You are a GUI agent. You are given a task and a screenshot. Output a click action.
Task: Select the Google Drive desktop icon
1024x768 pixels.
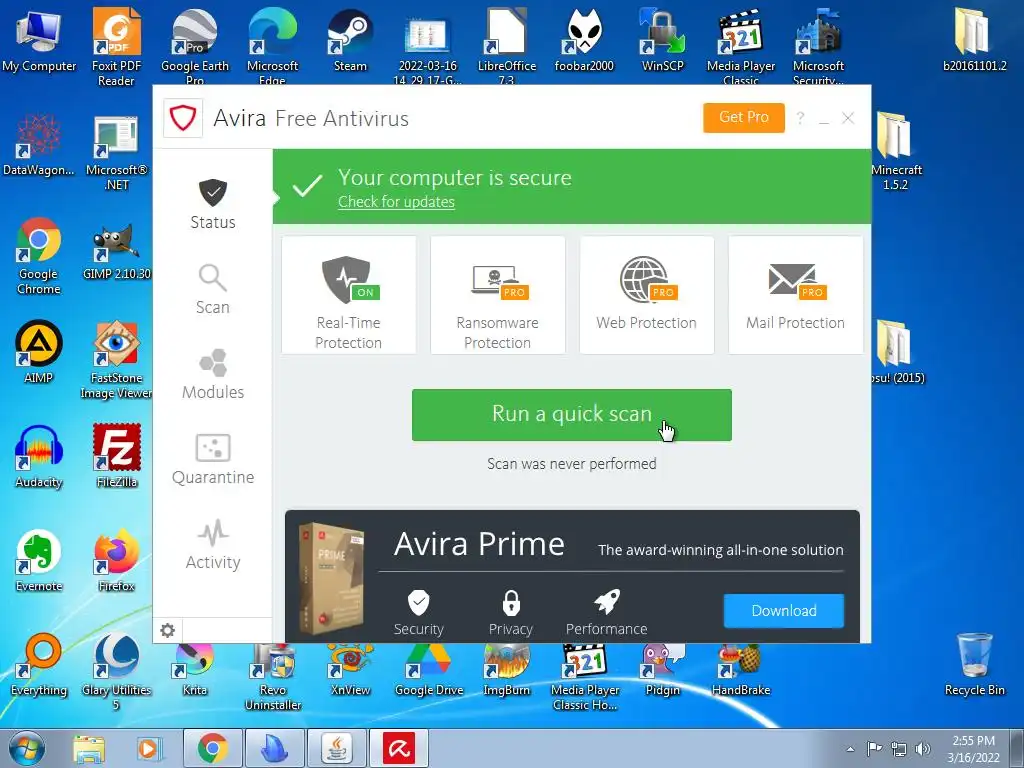tap(428, 670)
